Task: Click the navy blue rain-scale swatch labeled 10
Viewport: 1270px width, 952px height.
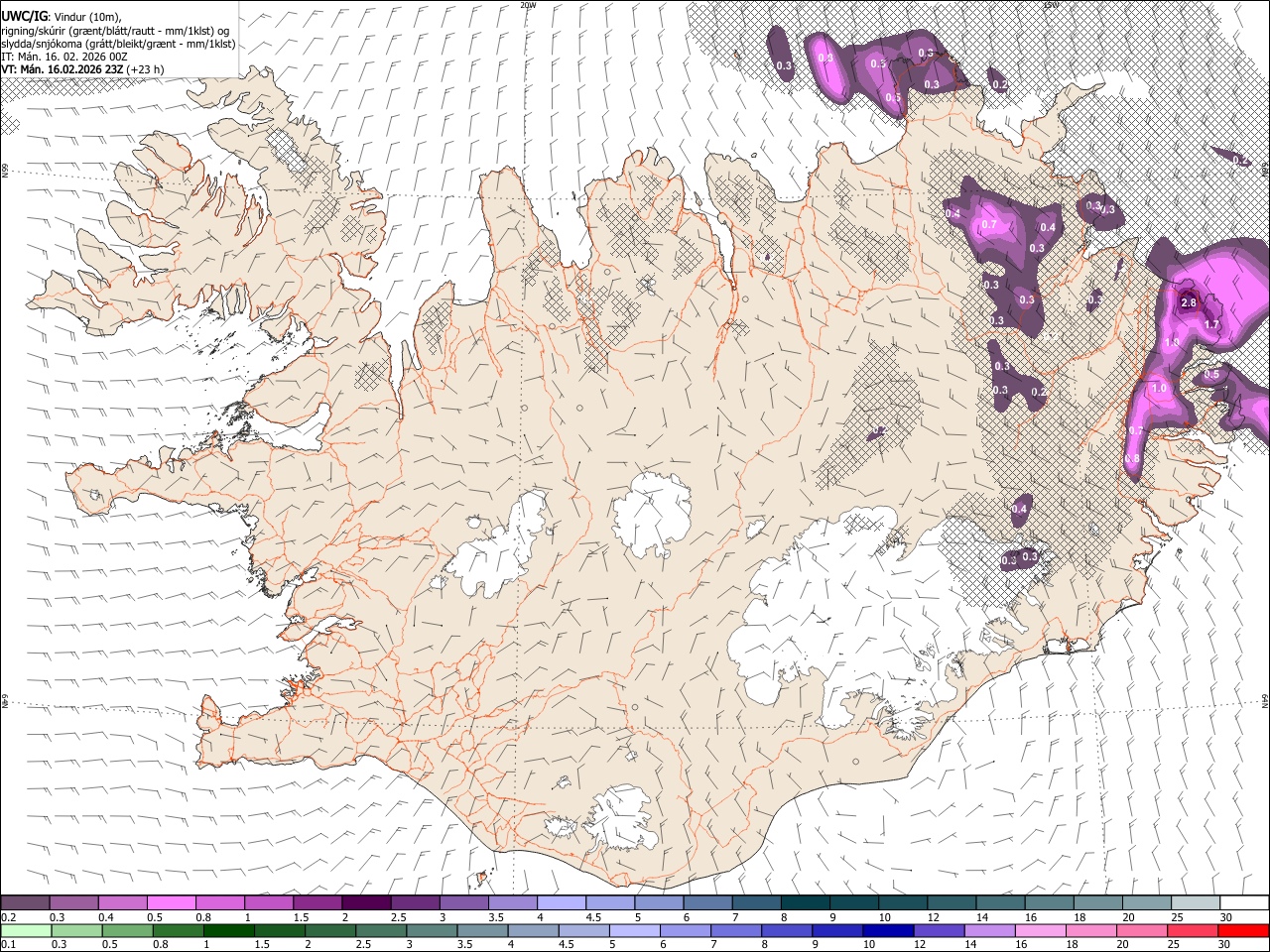Action: click(x=887, y=930)
